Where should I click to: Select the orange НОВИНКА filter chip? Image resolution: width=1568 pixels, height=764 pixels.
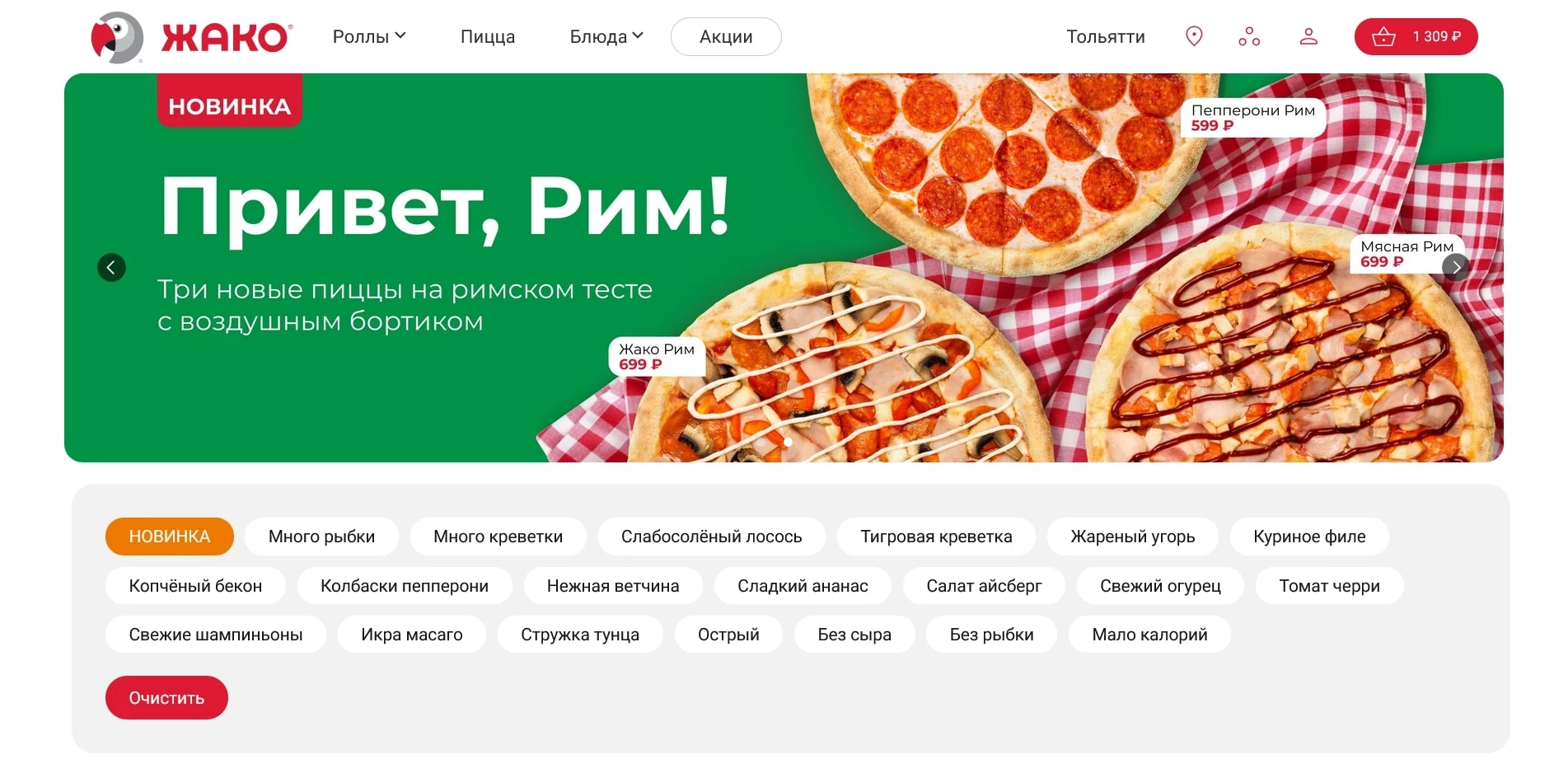[170, 537]
